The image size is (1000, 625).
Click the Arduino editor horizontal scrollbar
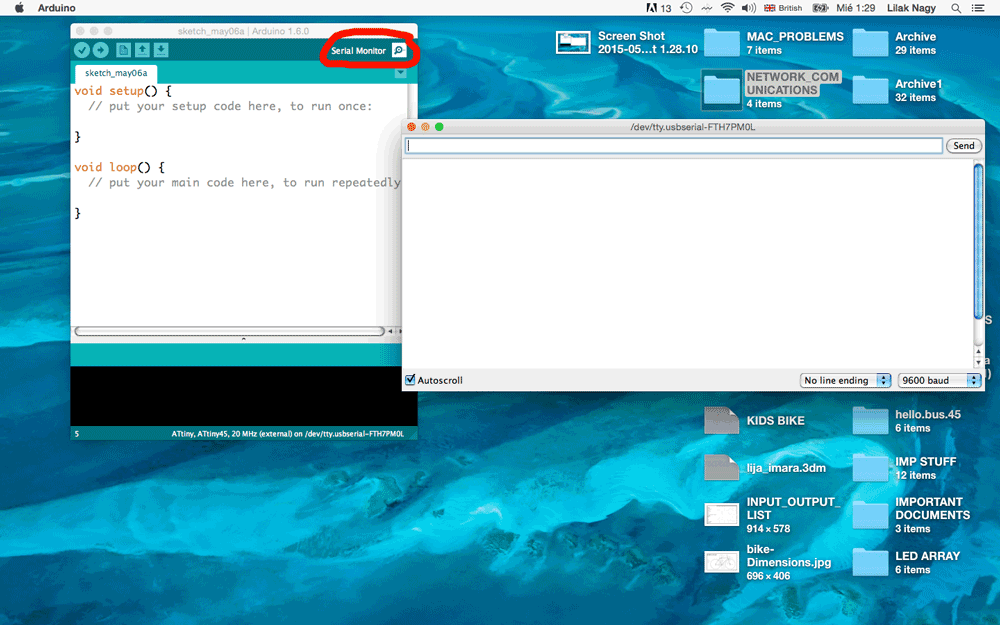[x=230, y=331]
